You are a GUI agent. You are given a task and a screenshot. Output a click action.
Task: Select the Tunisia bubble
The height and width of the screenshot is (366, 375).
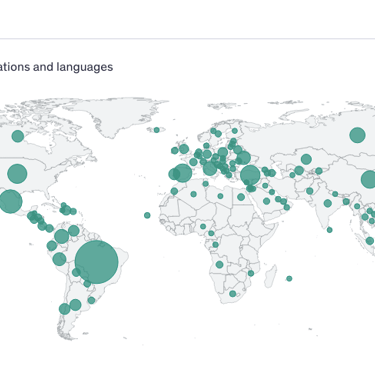[x=205, y=184]
